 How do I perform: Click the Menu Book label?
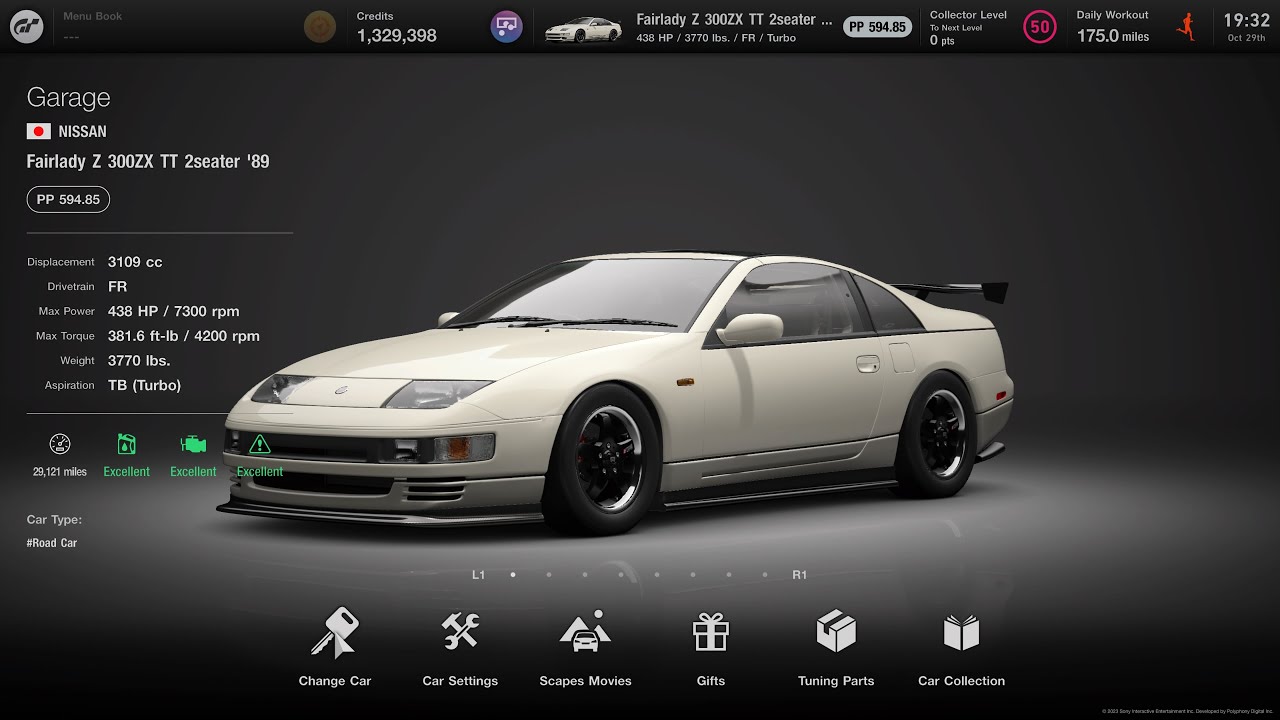(x=92, y=17)
